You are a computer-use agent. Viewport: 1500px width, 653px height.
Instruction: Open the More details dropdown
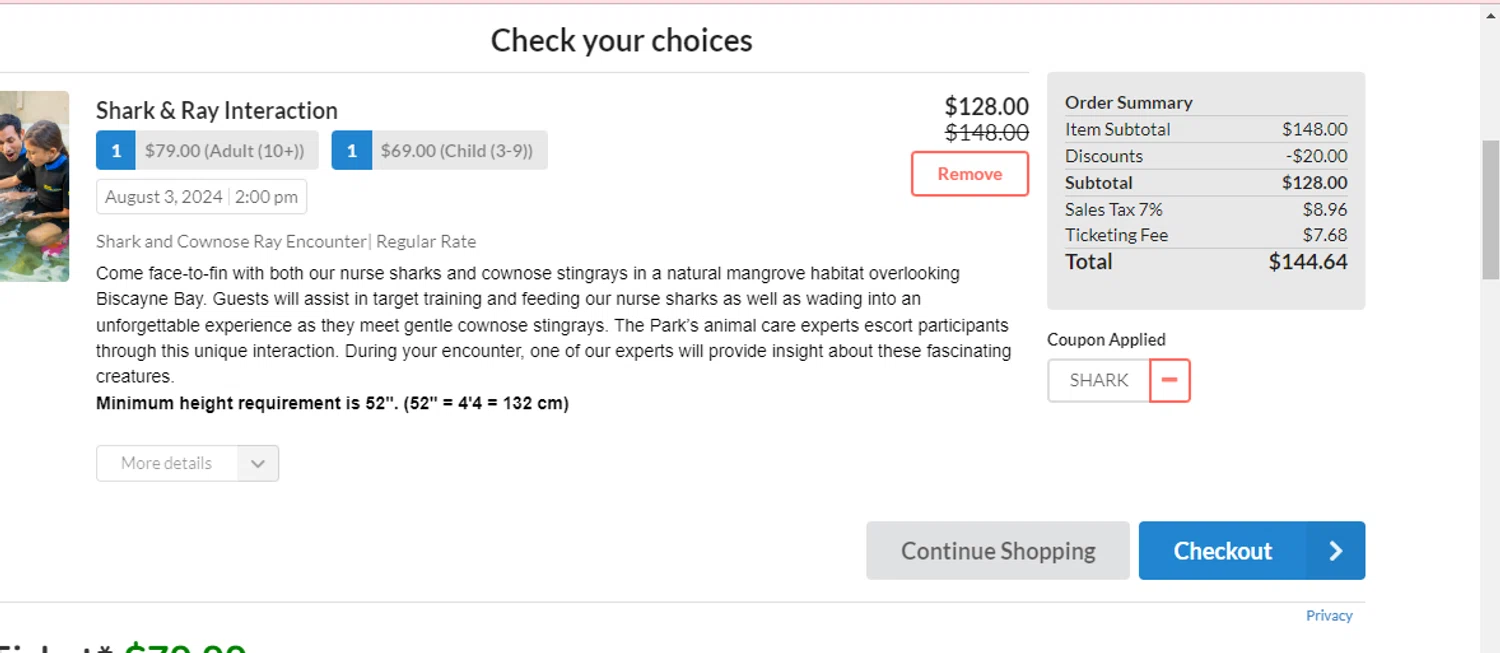[187, 463]
